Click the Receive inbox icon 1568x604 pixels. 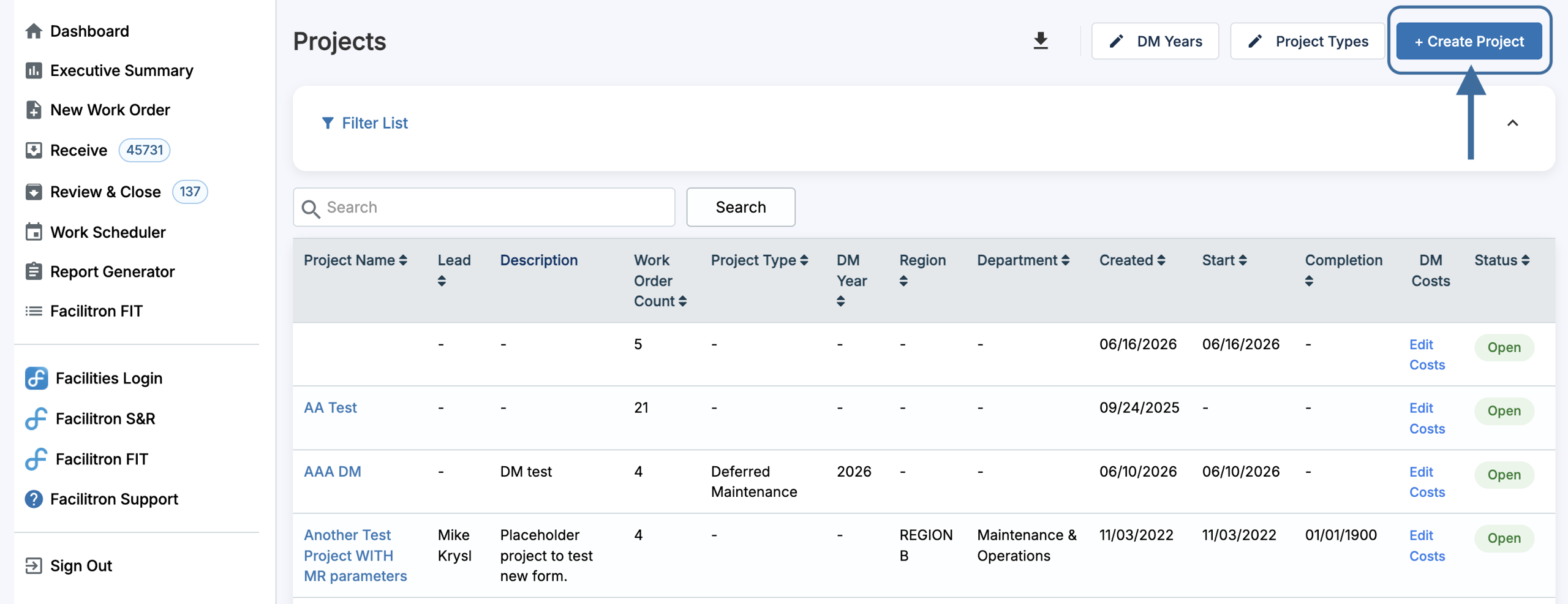[34, 150]
